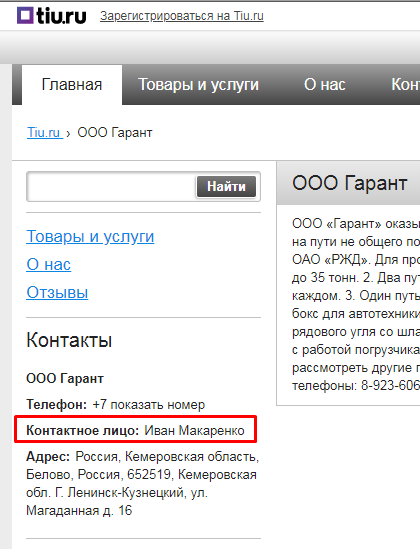Click the 'Контактное лицо:' label
Image resolution: width=420 pixels, height=549 pixels.
tap(83, 430)
